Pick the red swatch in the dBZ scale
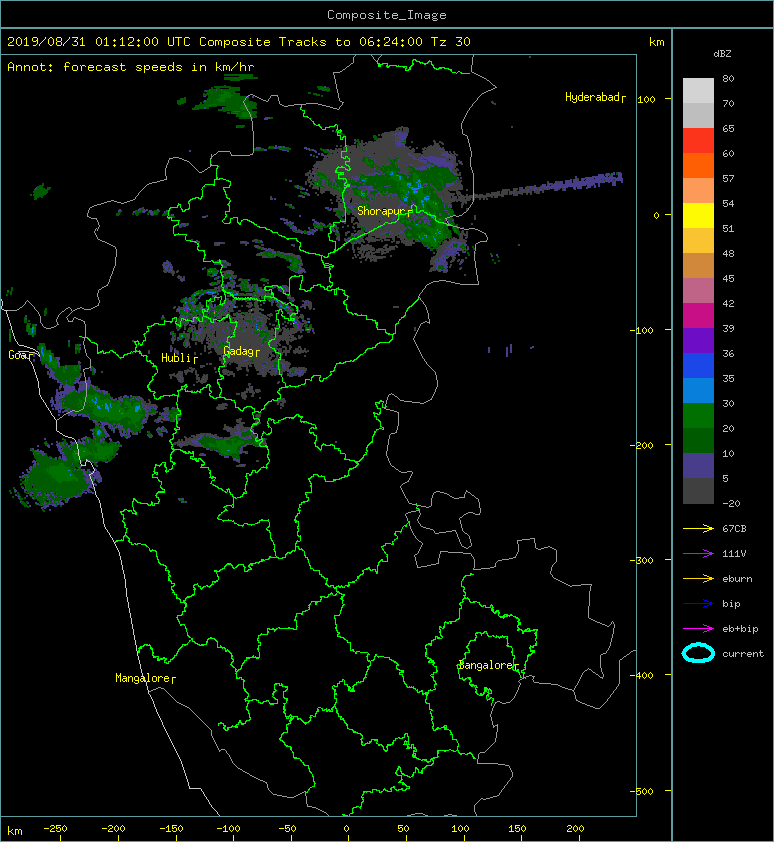Image resolution: width=774 pixels, height=842 pixels. (x=698, y=141)
